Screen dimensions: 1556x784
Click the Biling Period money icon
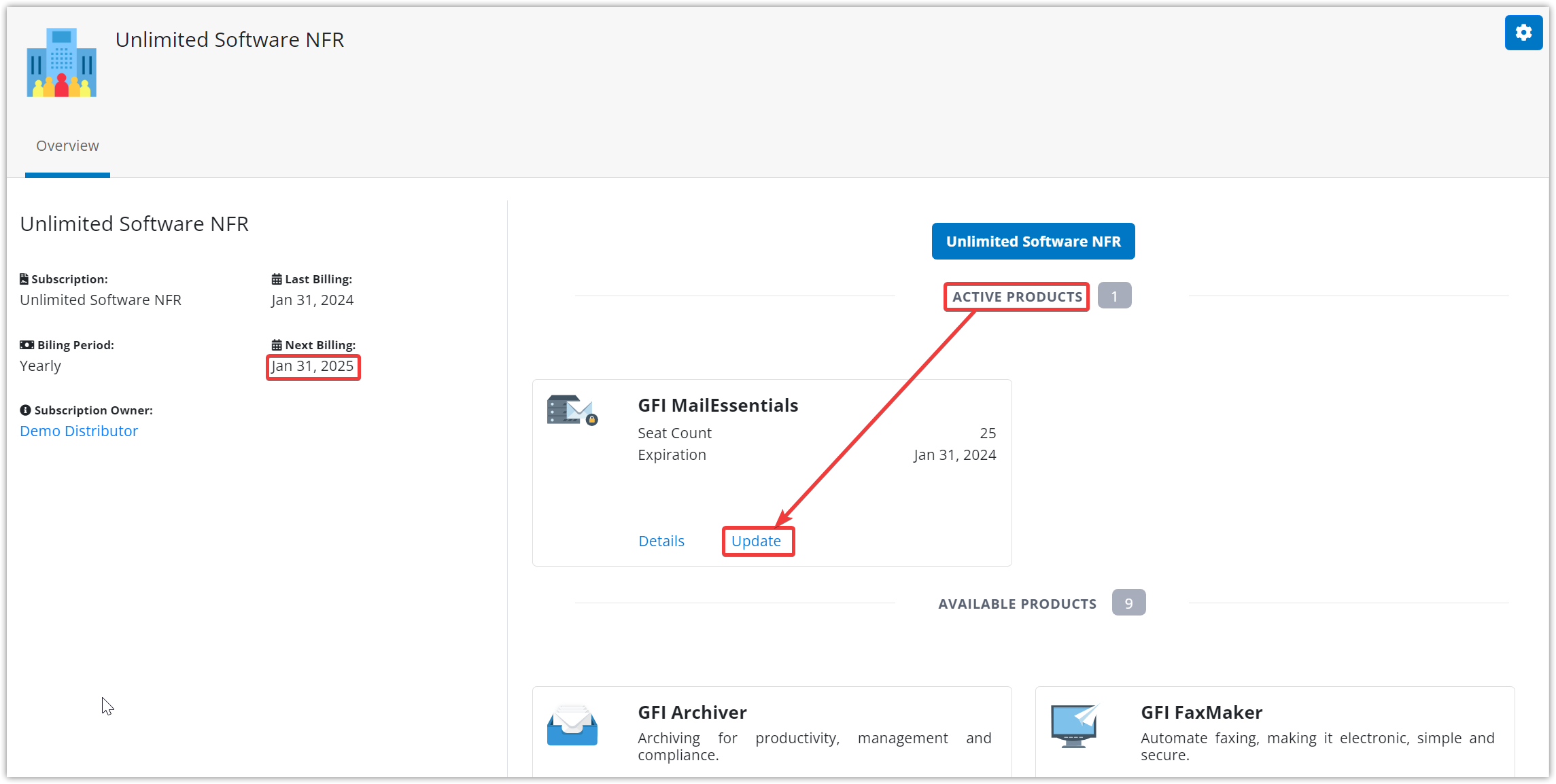(27, 344)
